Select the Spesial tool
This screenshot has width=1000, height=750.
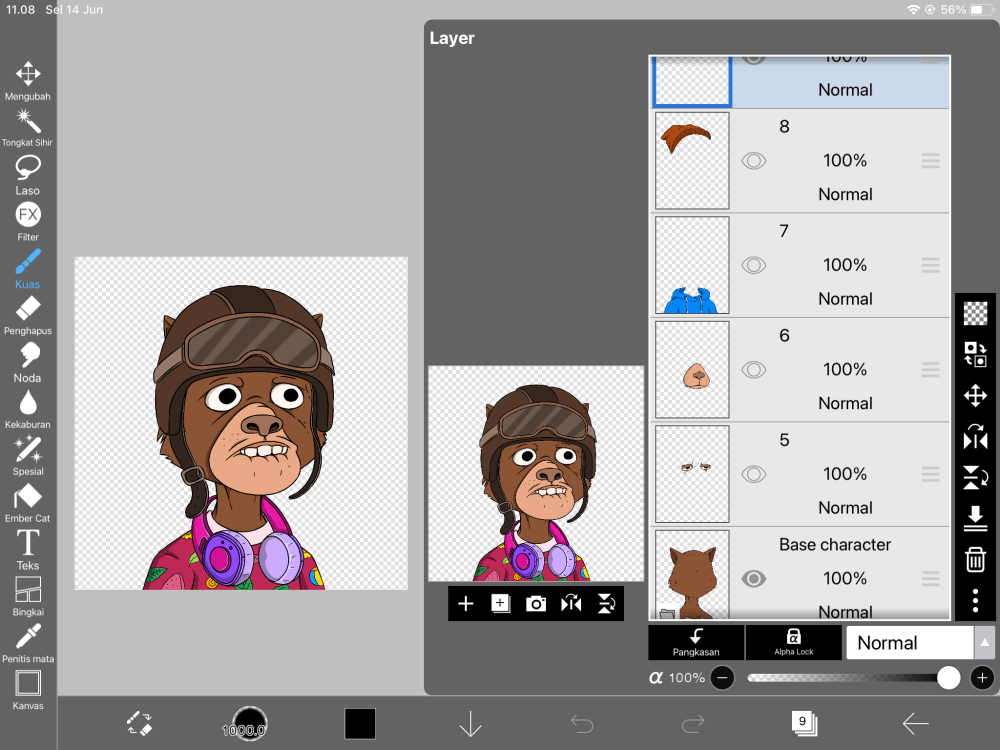pyautogui.click(x=27, y=456)
